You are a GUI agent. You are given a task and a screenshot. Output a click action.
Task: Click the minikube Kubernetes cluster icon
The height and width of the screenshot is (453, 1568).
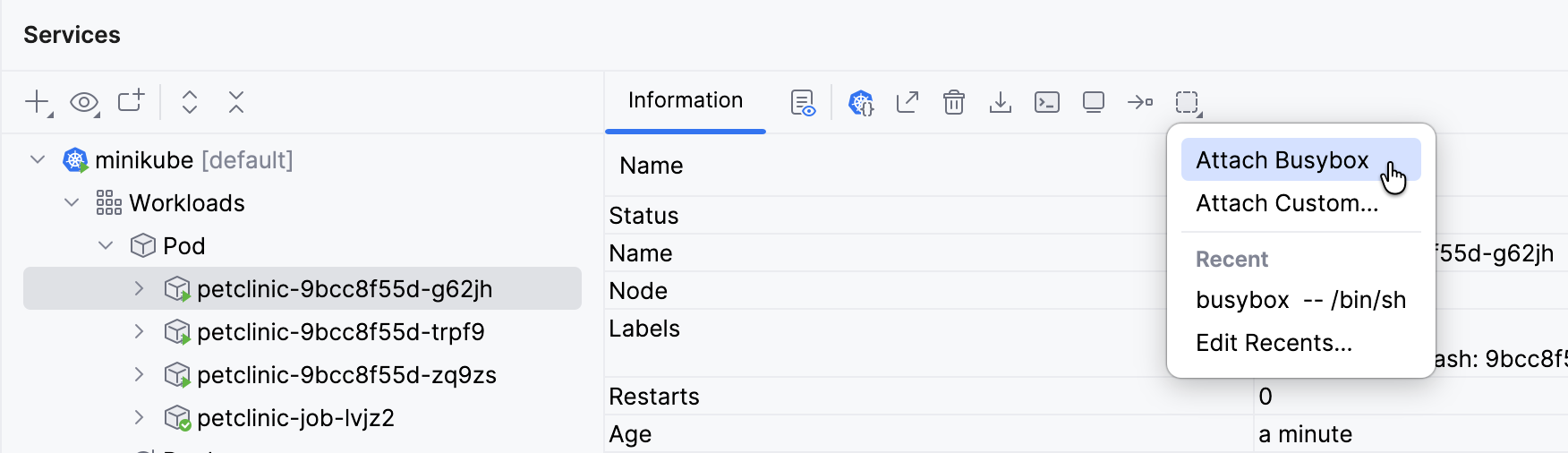point(75,160)
